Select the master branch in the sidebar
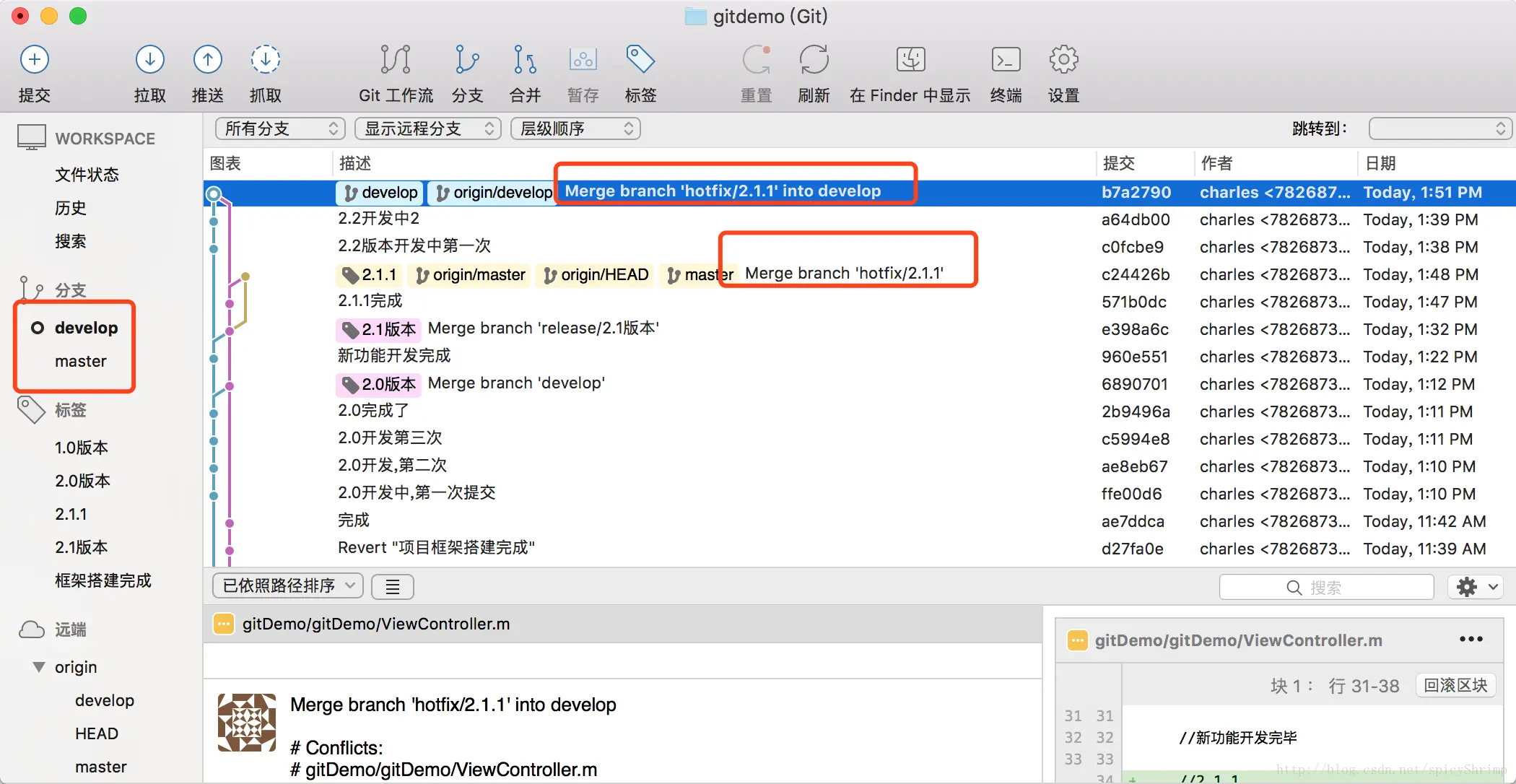1516x784 pixels. click(81, 361)
